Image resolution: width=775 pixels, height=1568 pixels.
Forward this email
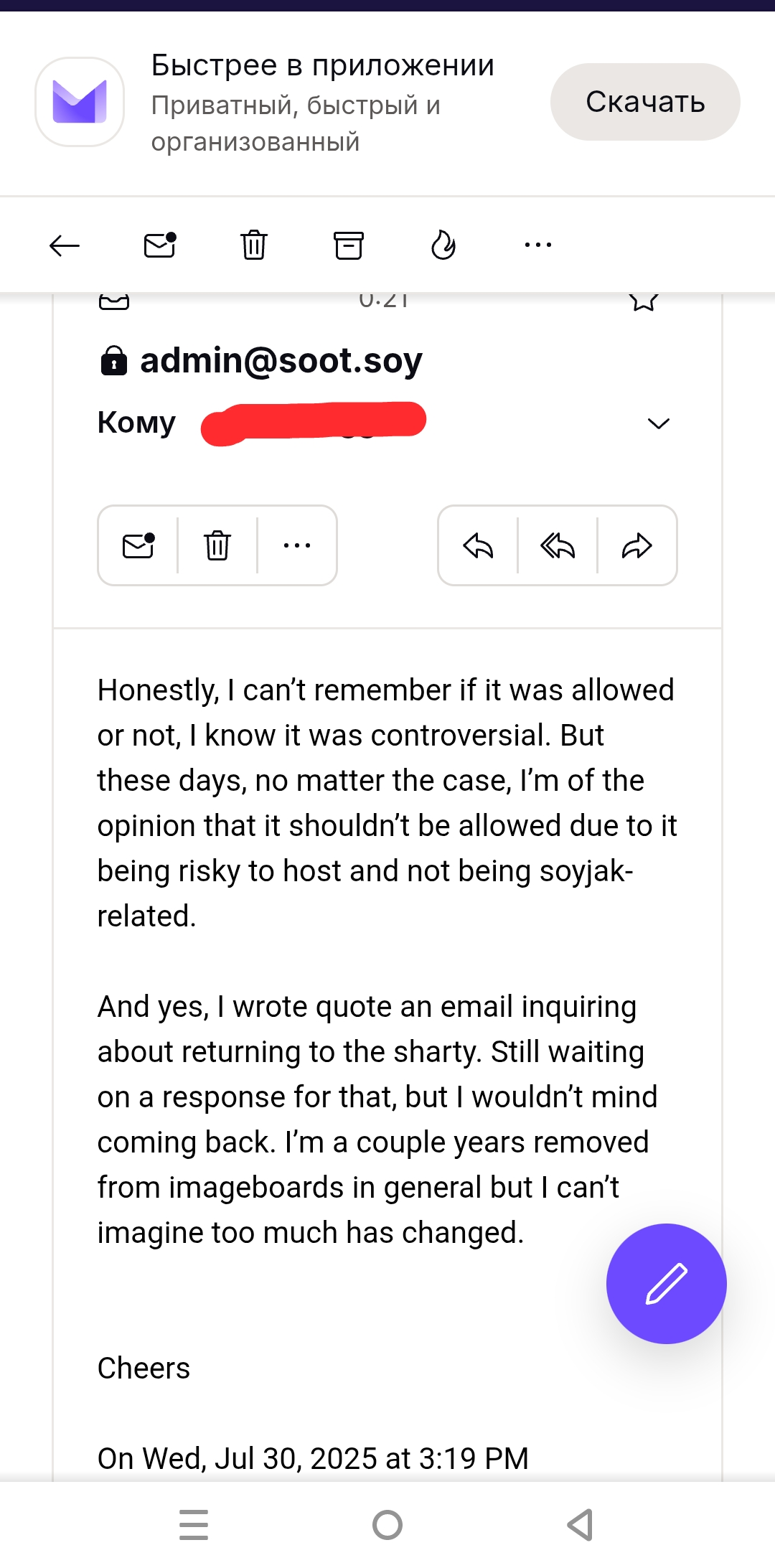tap(637, 546)
